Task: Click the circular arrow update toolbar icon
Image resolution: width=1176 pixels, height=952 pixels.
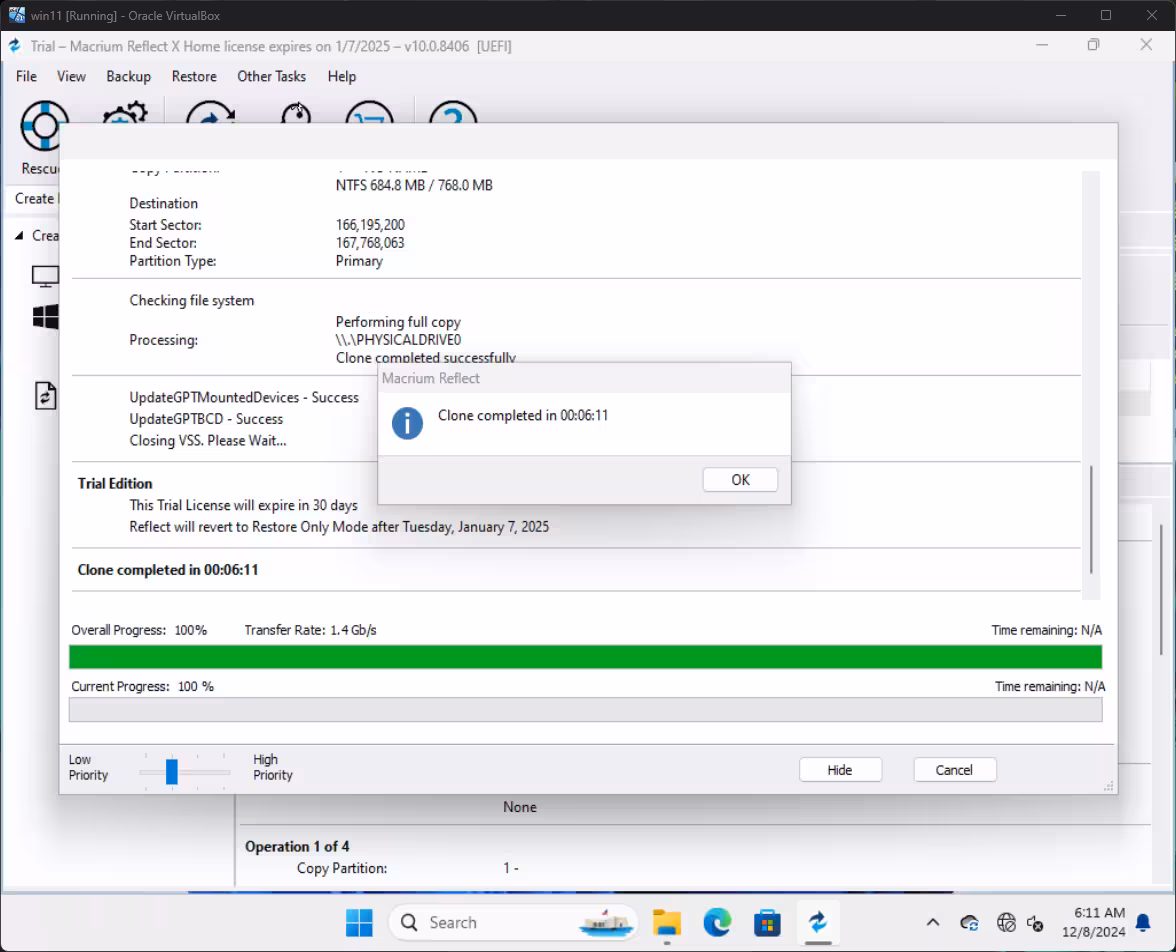Action: [x=211, y=113]
